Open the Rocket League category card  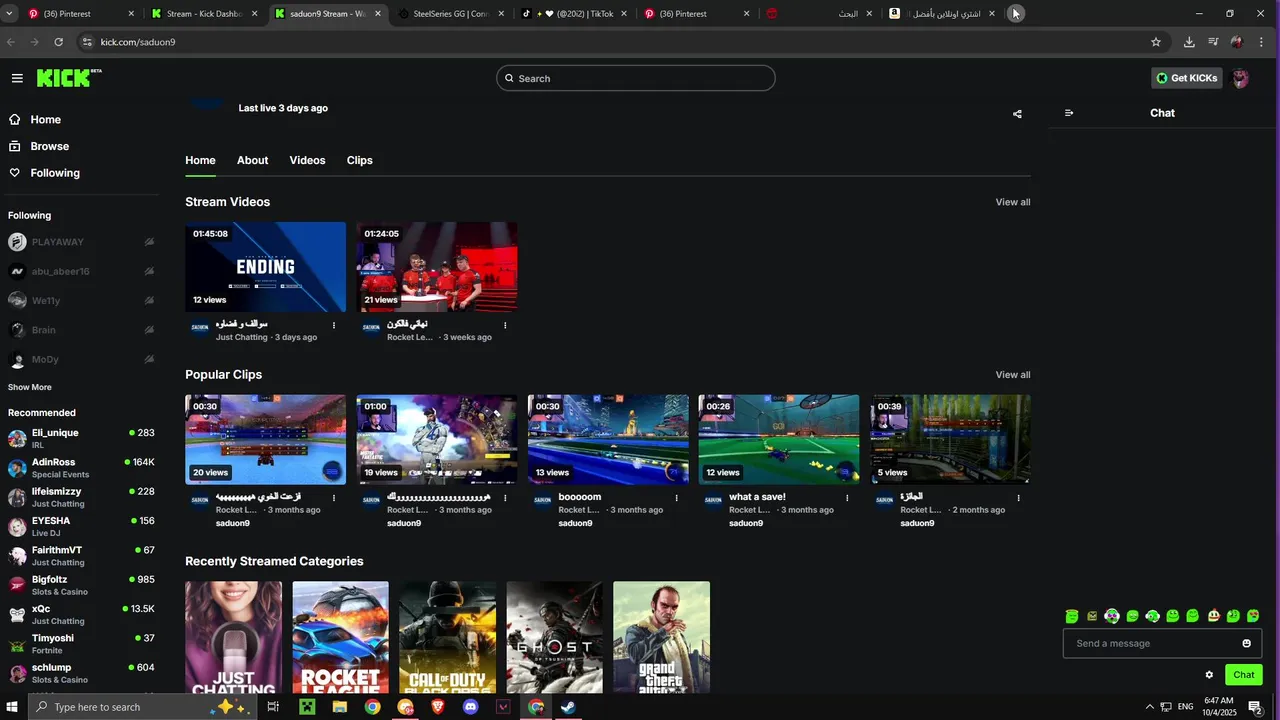point(340,637)
